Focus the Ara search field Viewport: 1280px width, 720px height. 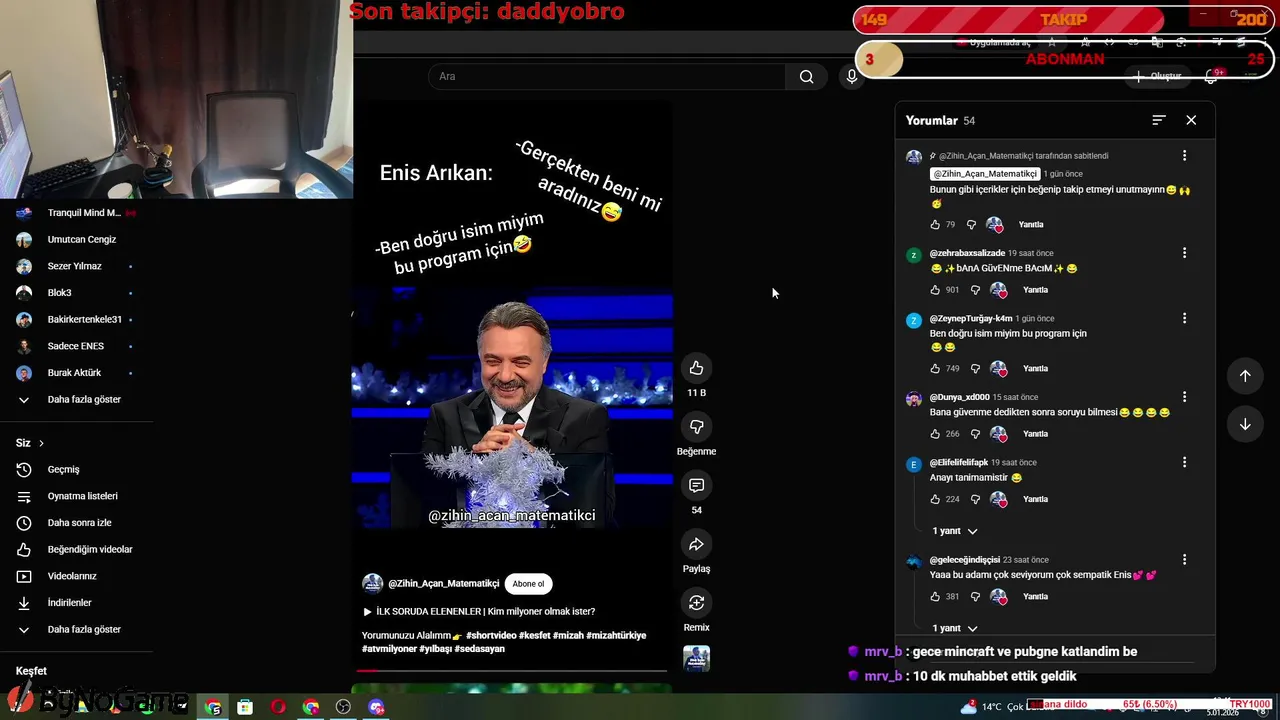tap(607, 77)
